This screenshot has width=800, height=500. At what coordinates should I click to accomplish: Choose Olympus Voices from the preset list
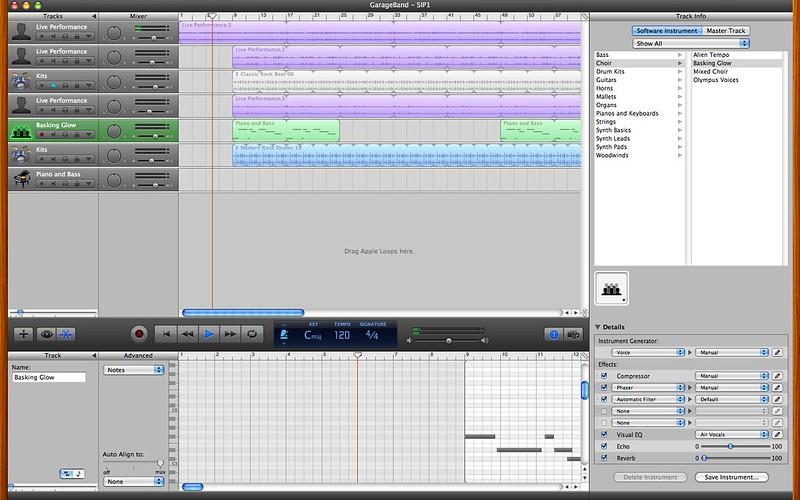(x=716, y=80)
